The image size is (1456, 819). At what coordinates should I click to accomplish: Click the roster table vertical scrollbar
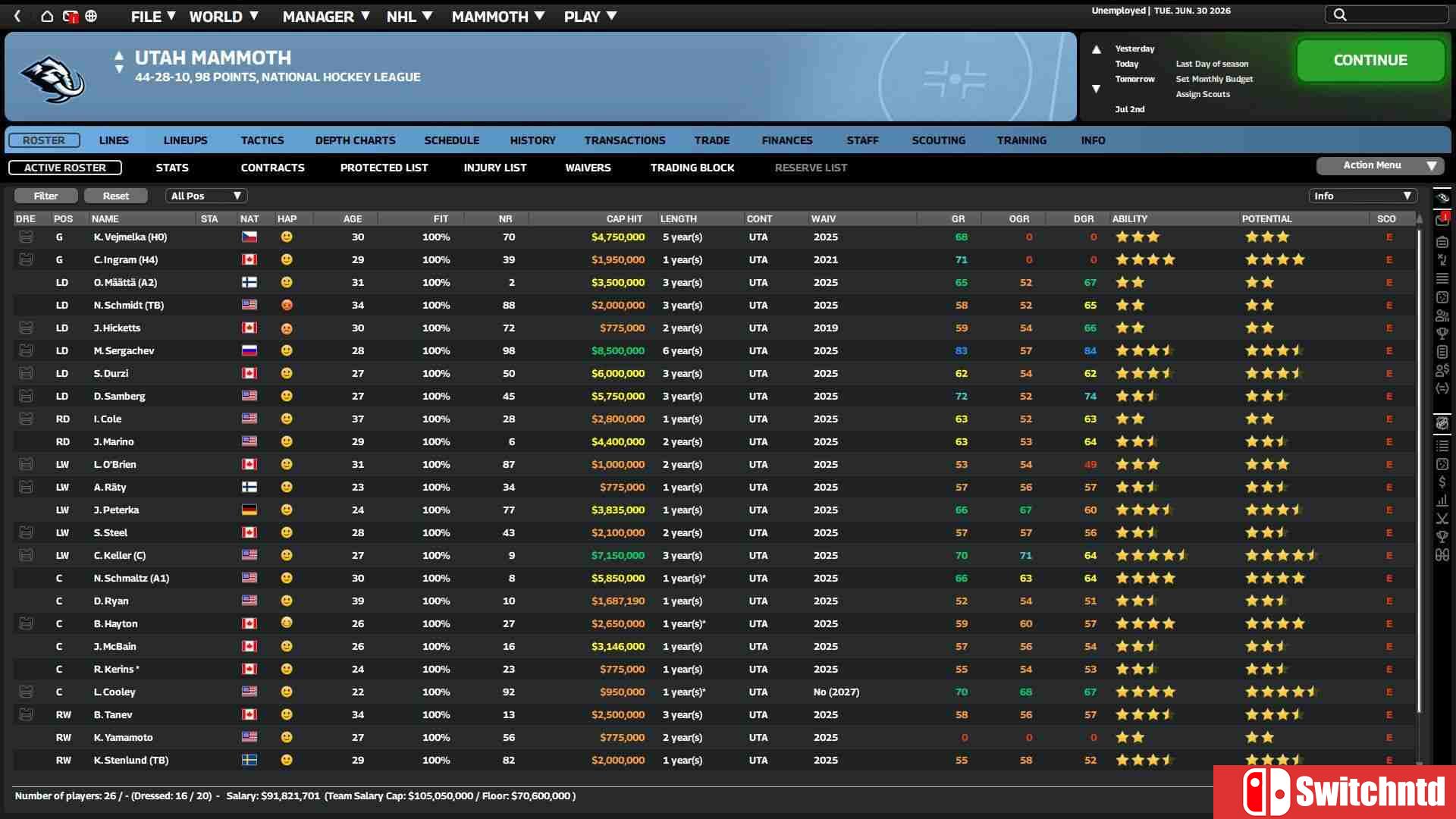point(1419,470)
